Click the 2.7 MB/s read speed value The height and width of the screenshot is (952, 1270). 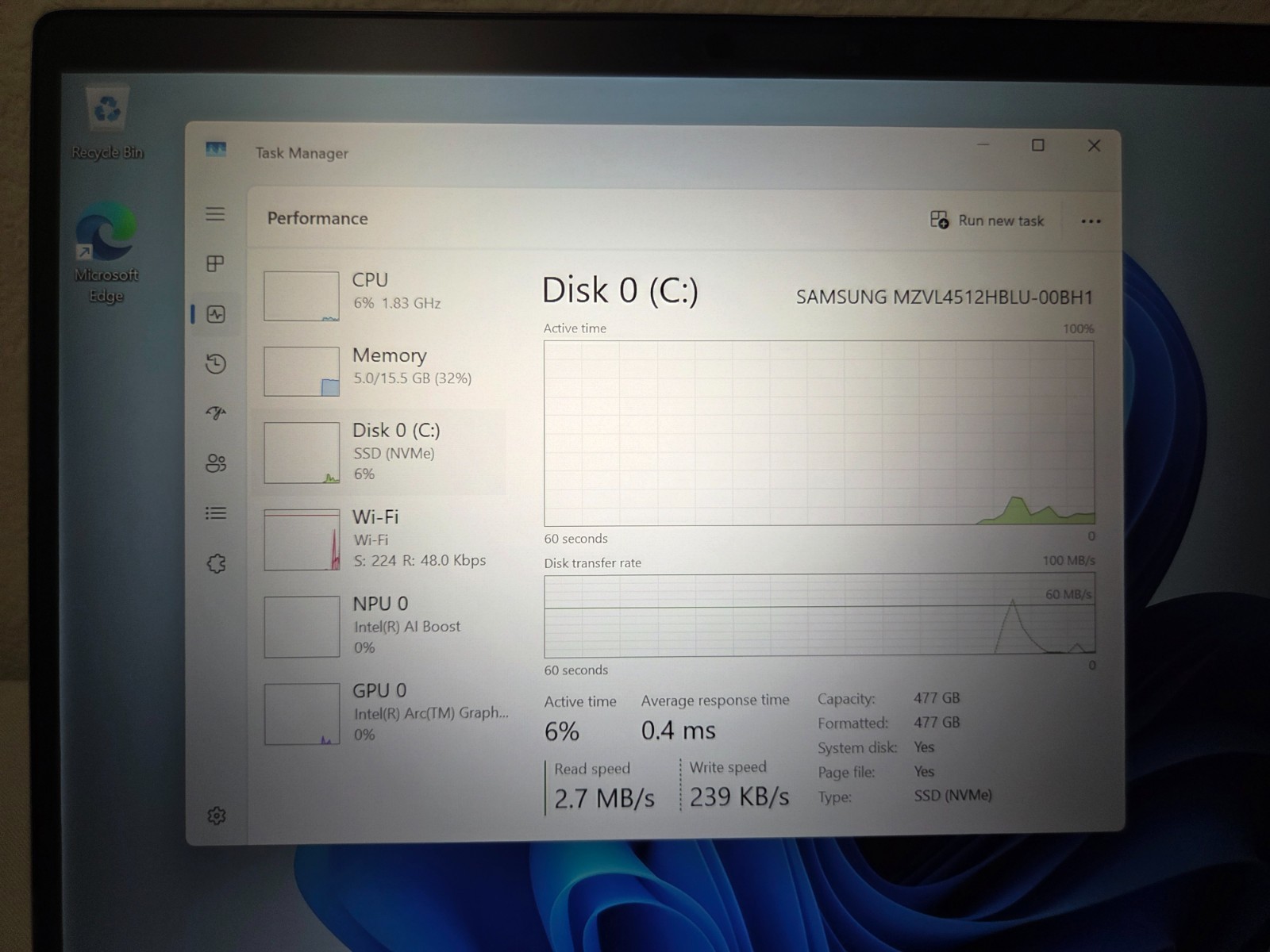tap(604, 798)
